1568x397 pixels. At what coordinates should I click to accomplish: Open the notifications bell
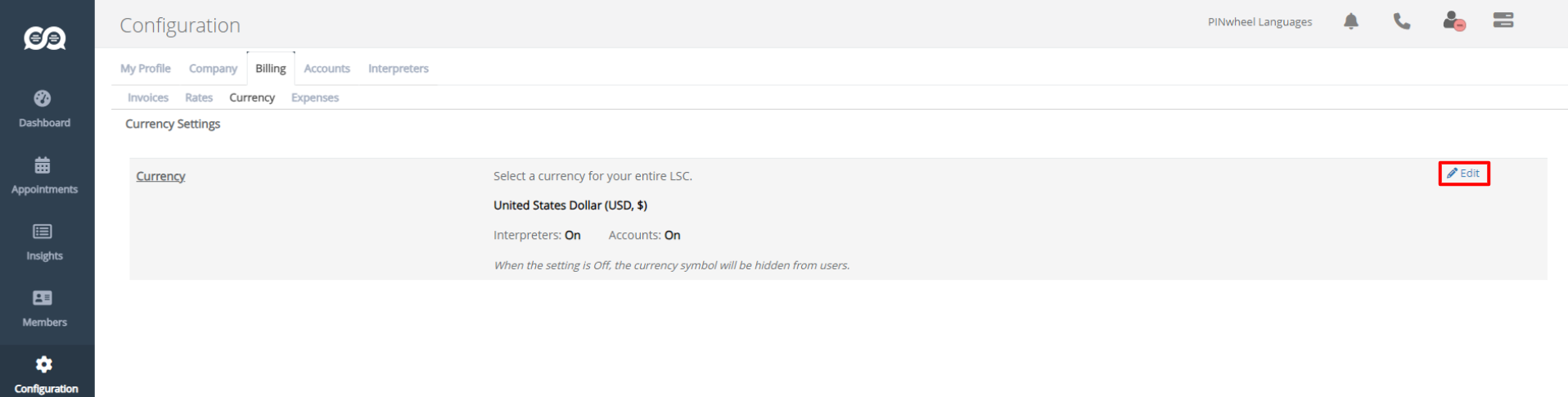pyautogui.click(x=1351, y=21)
